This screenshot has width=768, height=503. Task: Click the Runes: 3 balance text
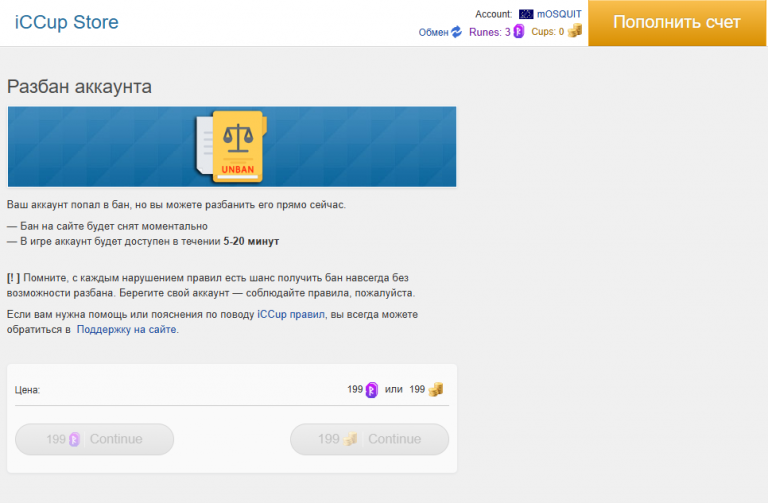489,32
